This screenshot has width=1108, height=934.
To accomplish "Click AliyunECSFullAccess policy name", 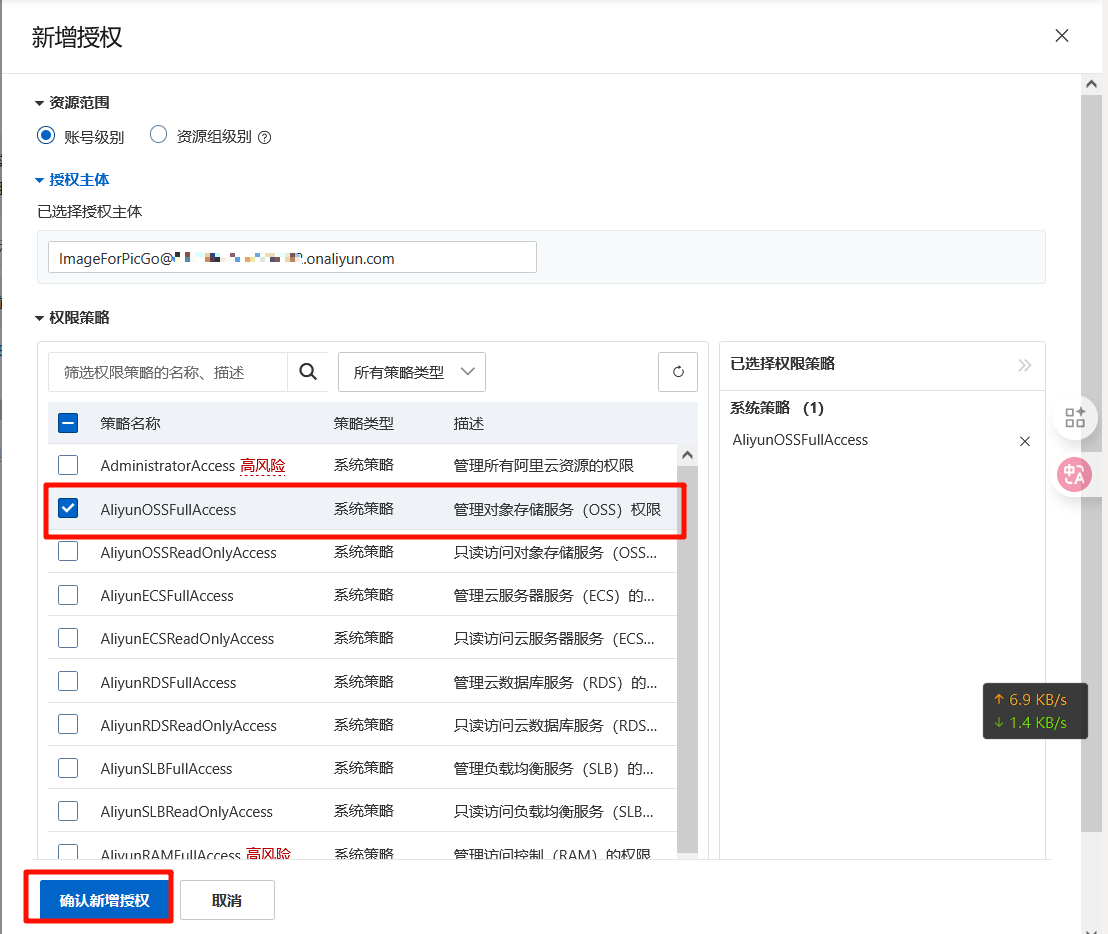I will click(x=167, y=596).
